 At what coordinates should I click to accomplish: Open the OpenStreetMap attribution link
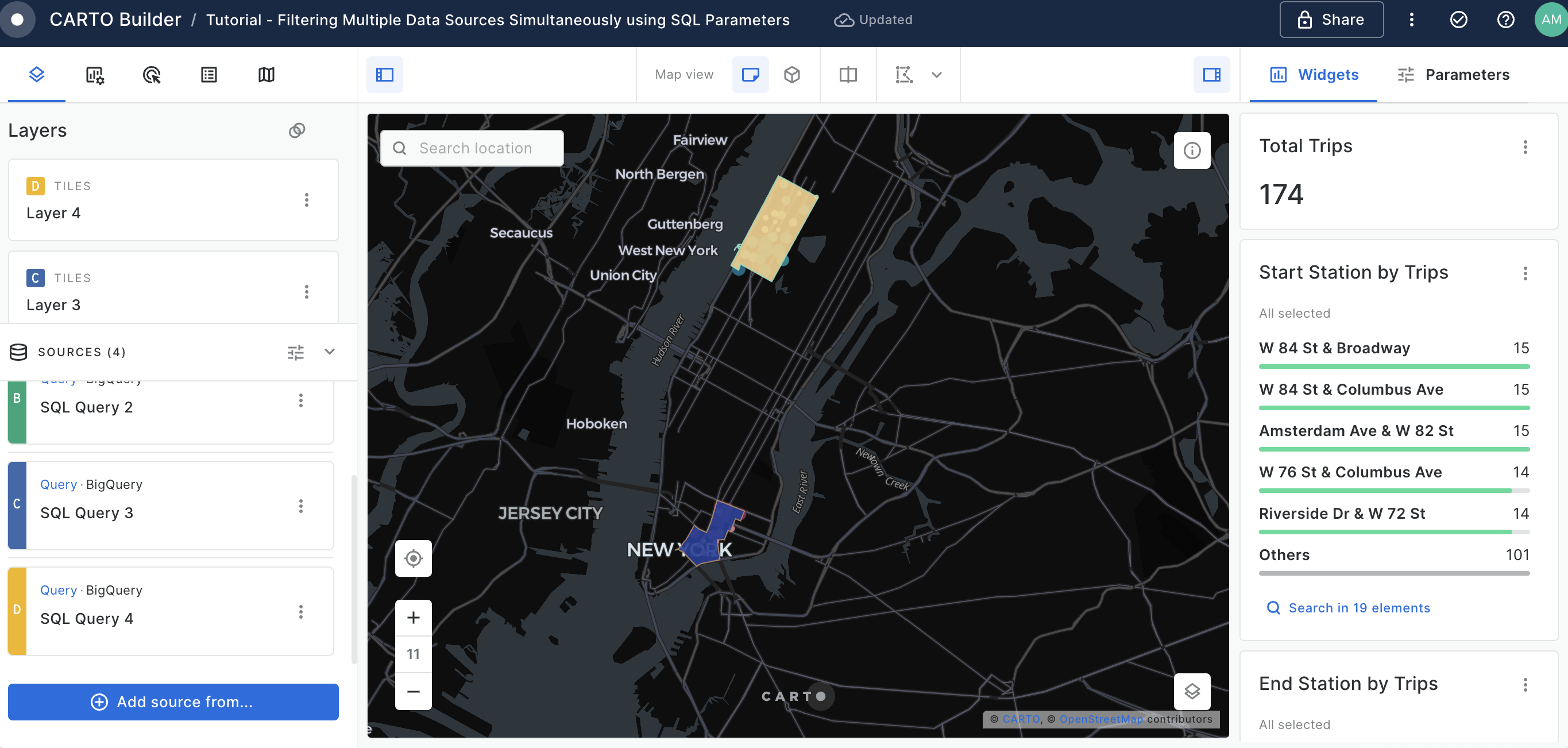1100,719
